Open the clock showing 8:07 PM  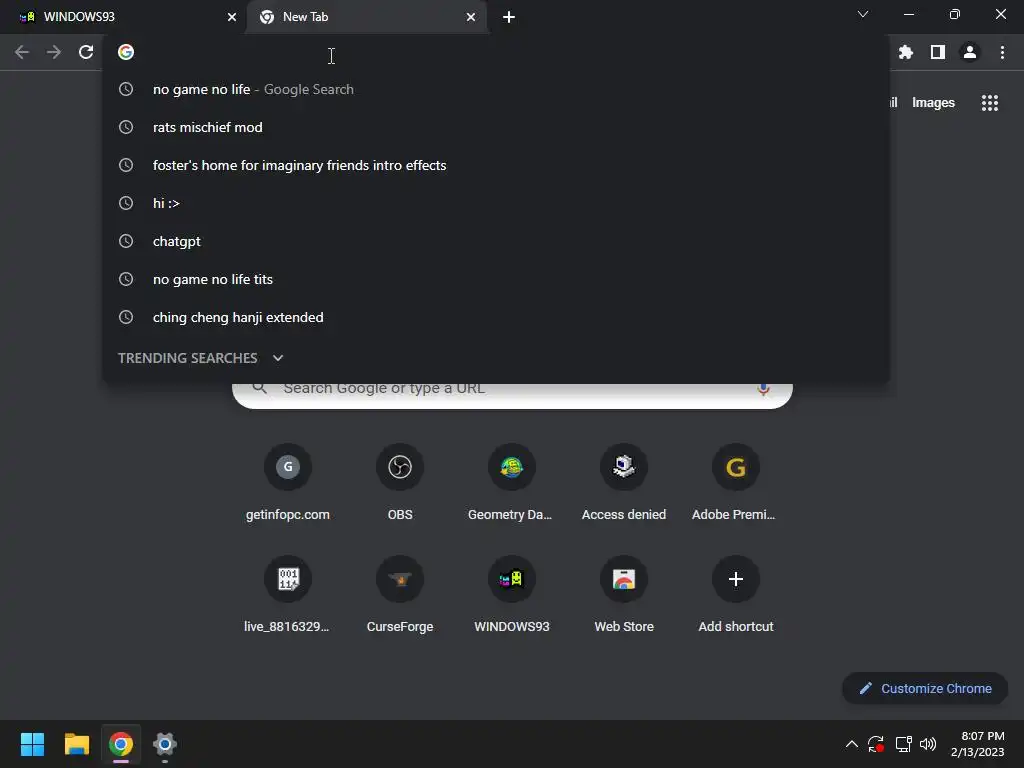click(978, 744)
